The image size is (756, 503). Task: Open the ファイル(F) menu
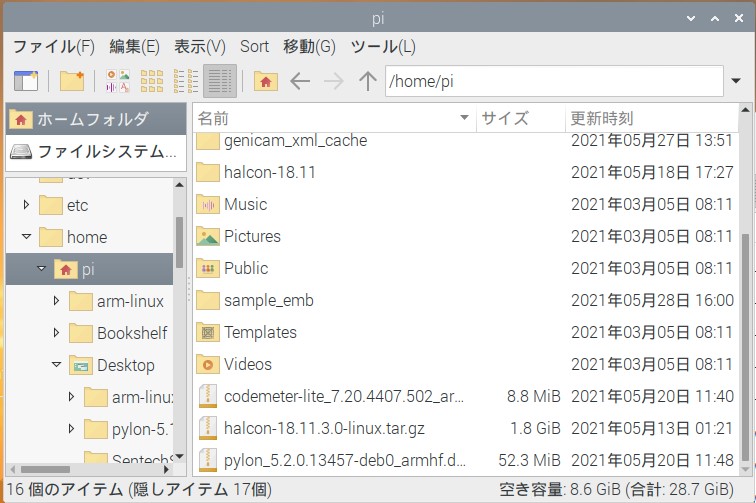click(x=53, y=46)
